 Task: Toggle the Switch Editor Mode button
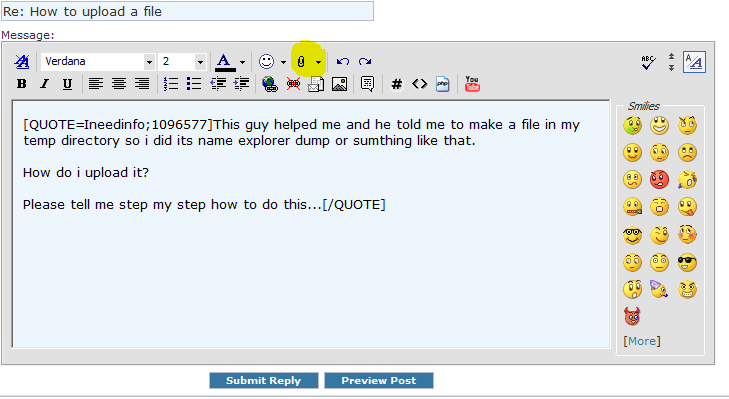tap(694, 62)
